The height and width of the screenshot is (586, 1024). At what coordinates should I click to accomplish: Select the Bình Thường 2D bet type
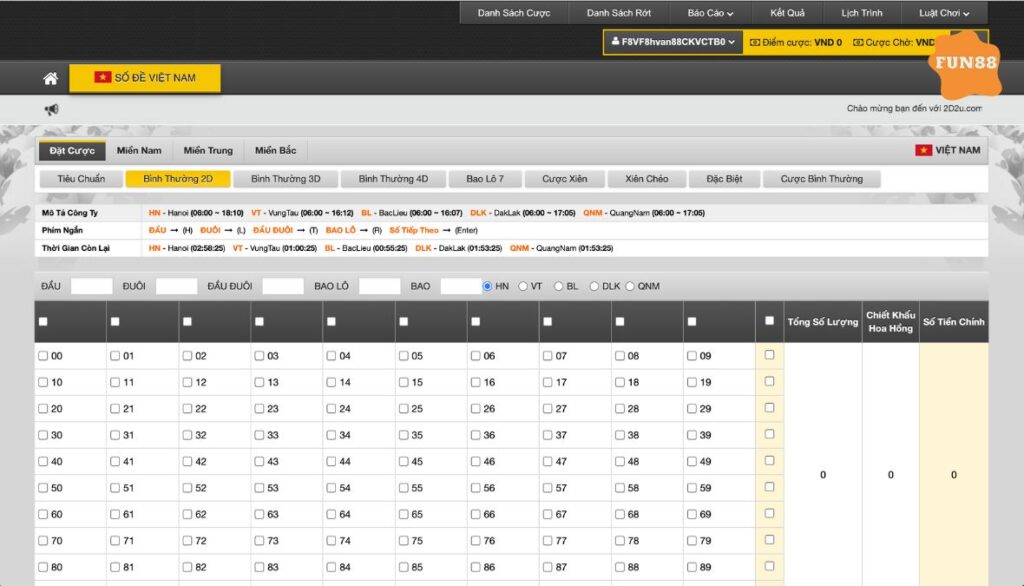tap(178, 179)
